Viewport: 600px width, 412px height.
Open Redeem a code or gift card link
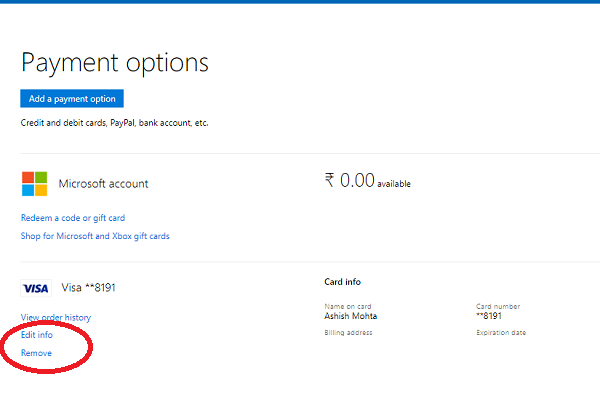73,218
